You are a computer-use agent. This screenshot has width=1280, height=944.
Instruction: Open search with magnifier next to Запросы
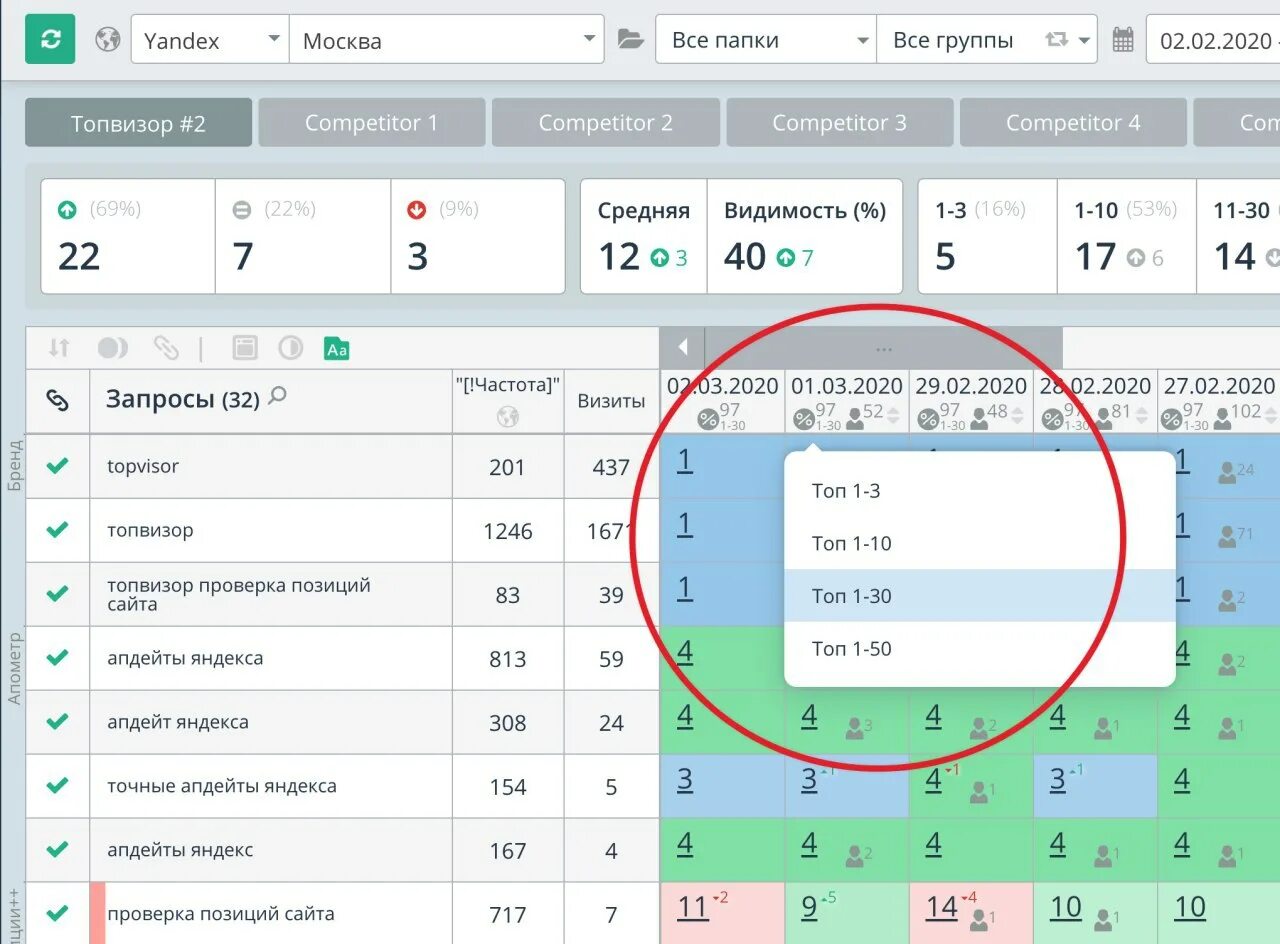coord(278,397)
